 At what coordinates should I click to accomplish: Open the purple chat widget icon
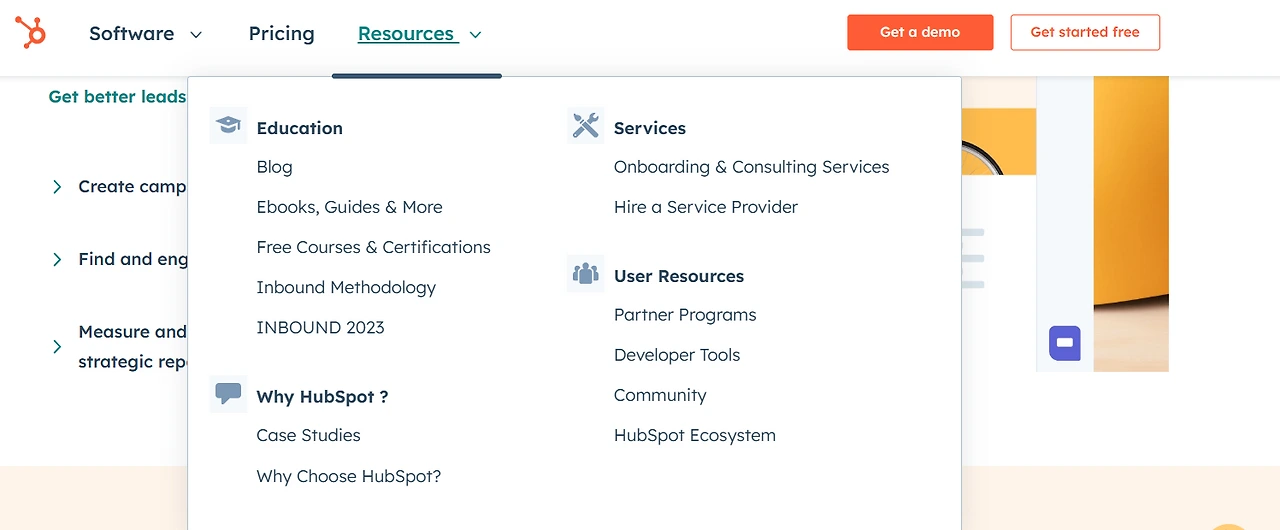pyautogui.click(x=1065, y=343)
